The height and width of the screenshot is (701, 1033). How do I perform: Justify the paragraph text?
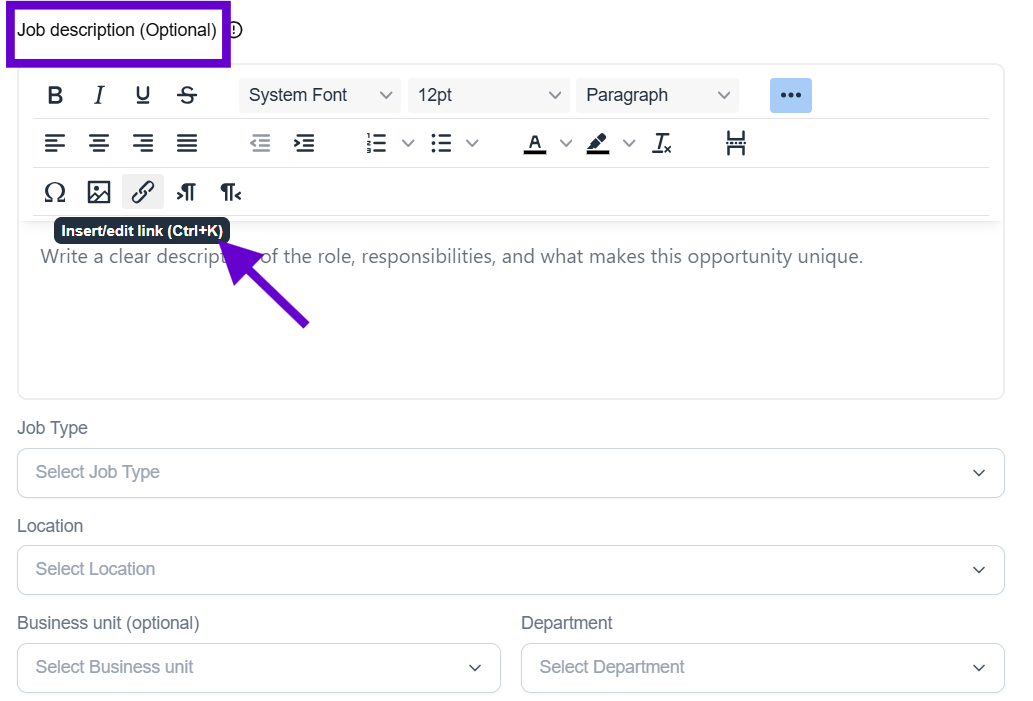click(x=187, y=143)
